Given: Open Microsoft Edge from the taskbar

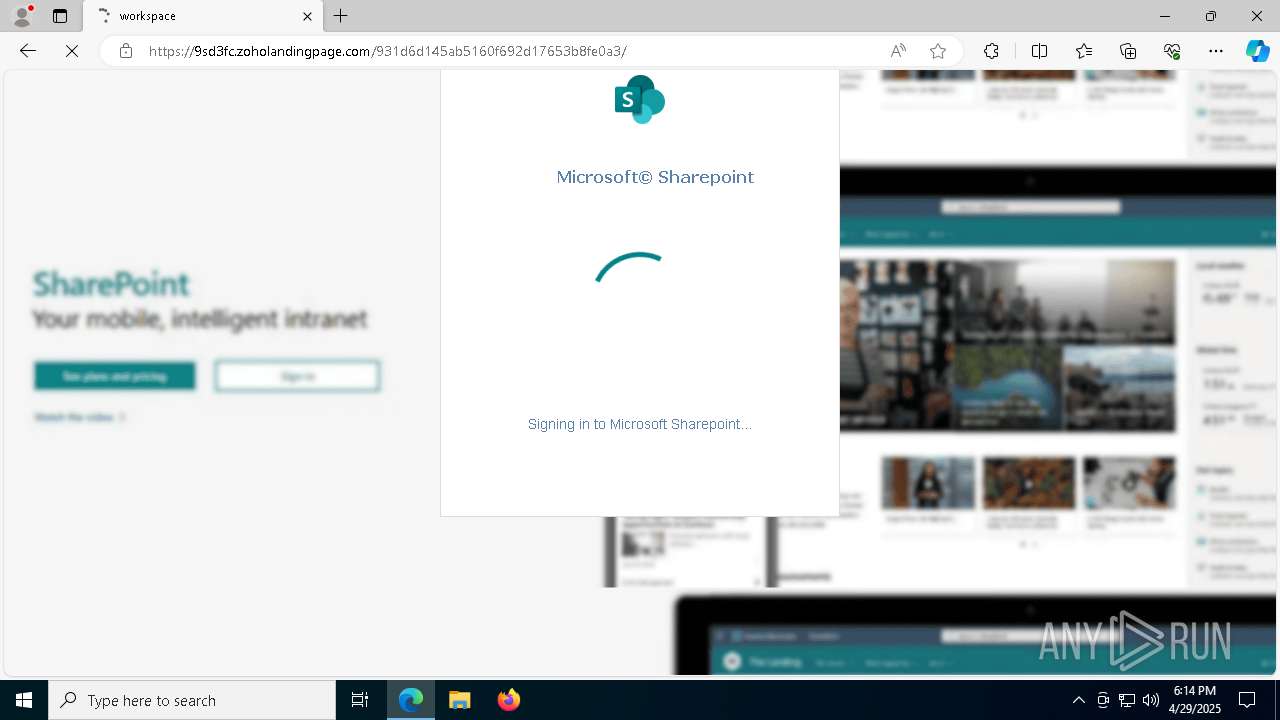Looking at the screenshot, I should click(411, 700).
